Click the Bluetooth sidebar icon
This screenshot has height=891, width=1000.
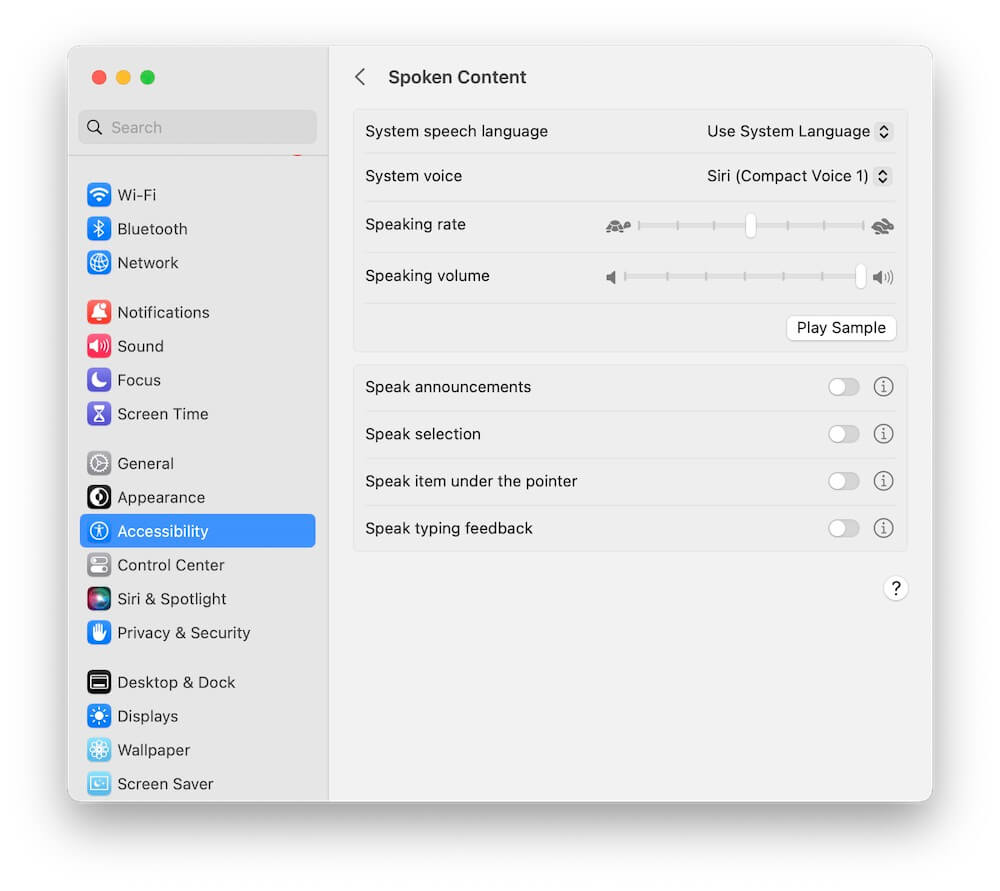coord(99,228)
